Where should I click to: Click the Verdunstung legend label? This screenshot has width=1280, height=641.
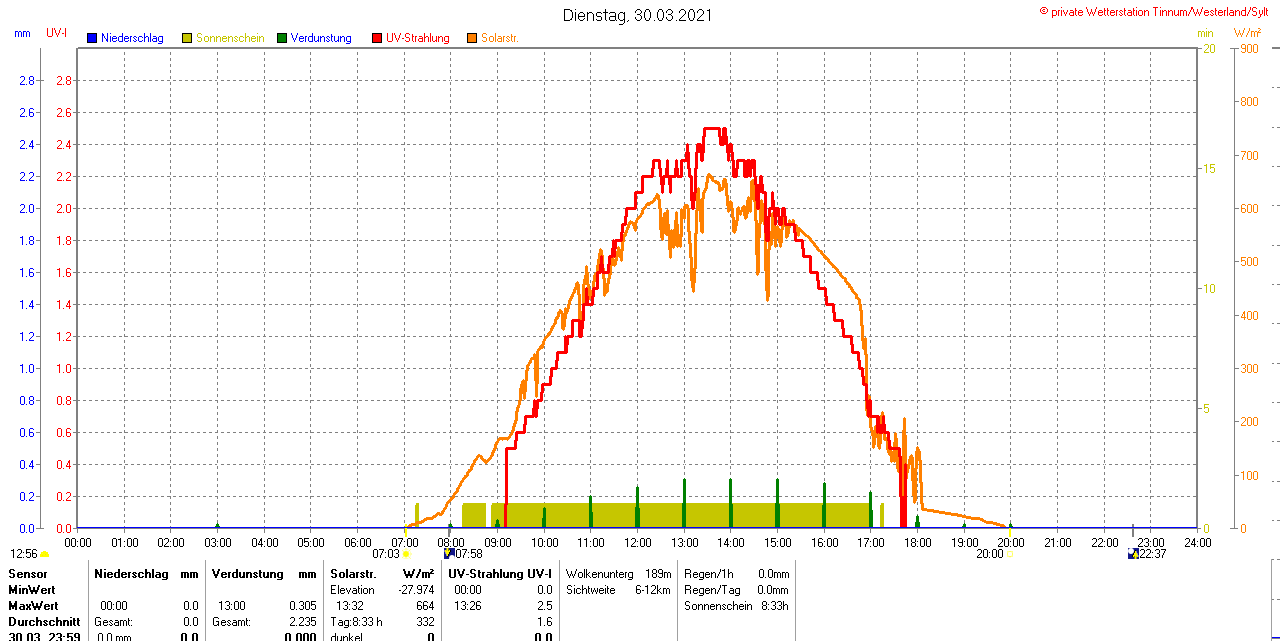321,38
